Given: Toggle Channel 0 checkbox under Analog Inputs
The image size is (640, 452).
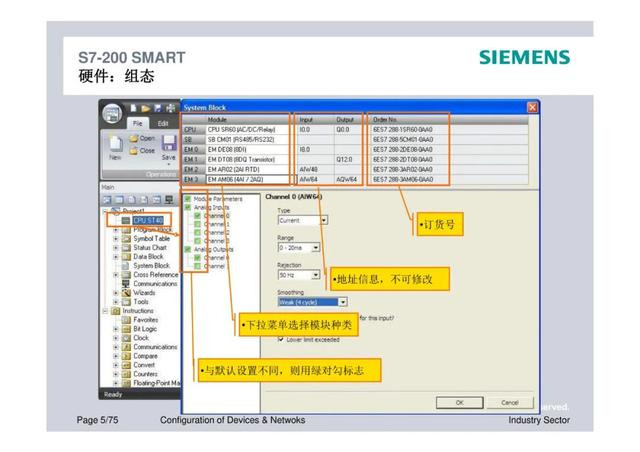Looking at the screenshot, I should coord(198,216).
